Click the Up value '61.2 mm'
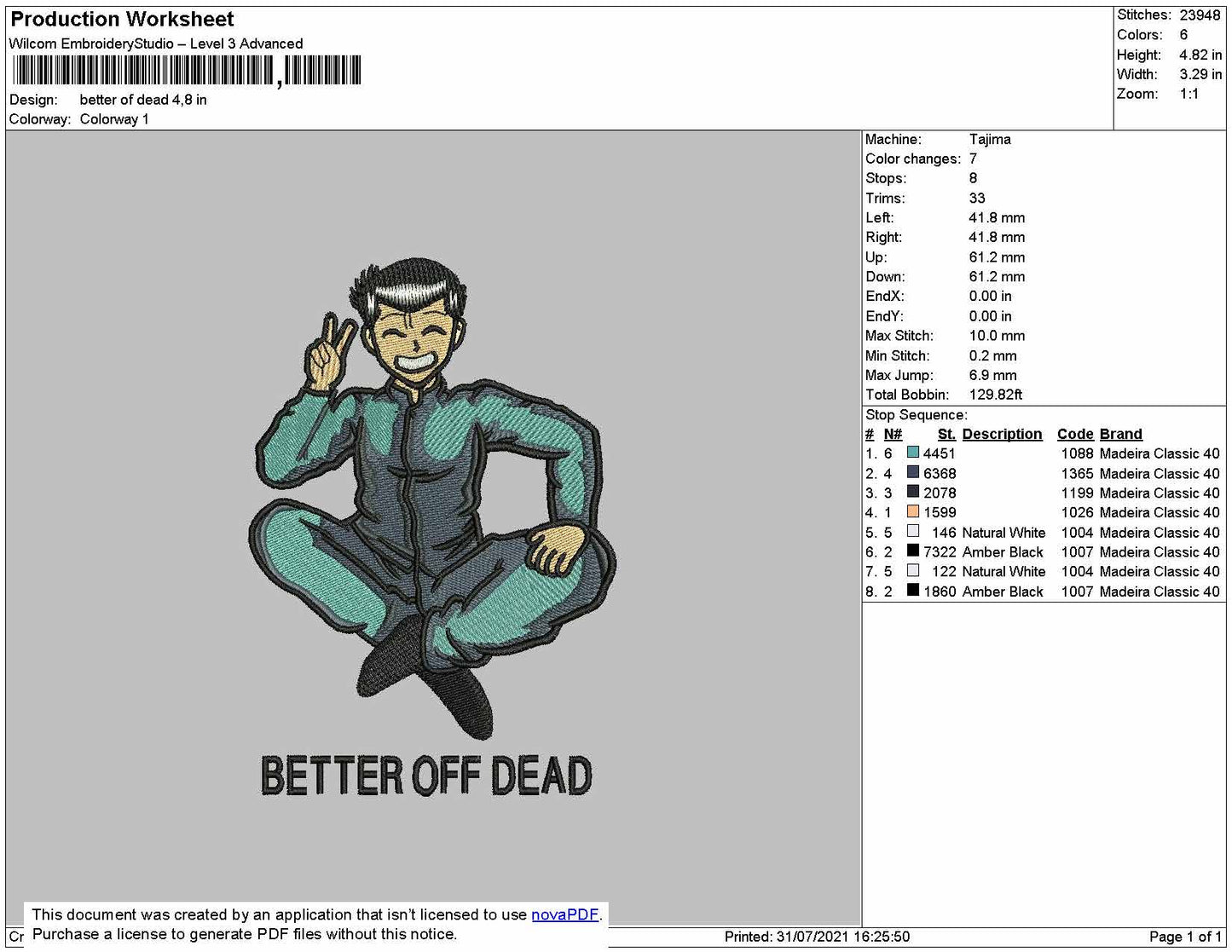This screenshot has height=952, width=1232. [x=997, y=257]
